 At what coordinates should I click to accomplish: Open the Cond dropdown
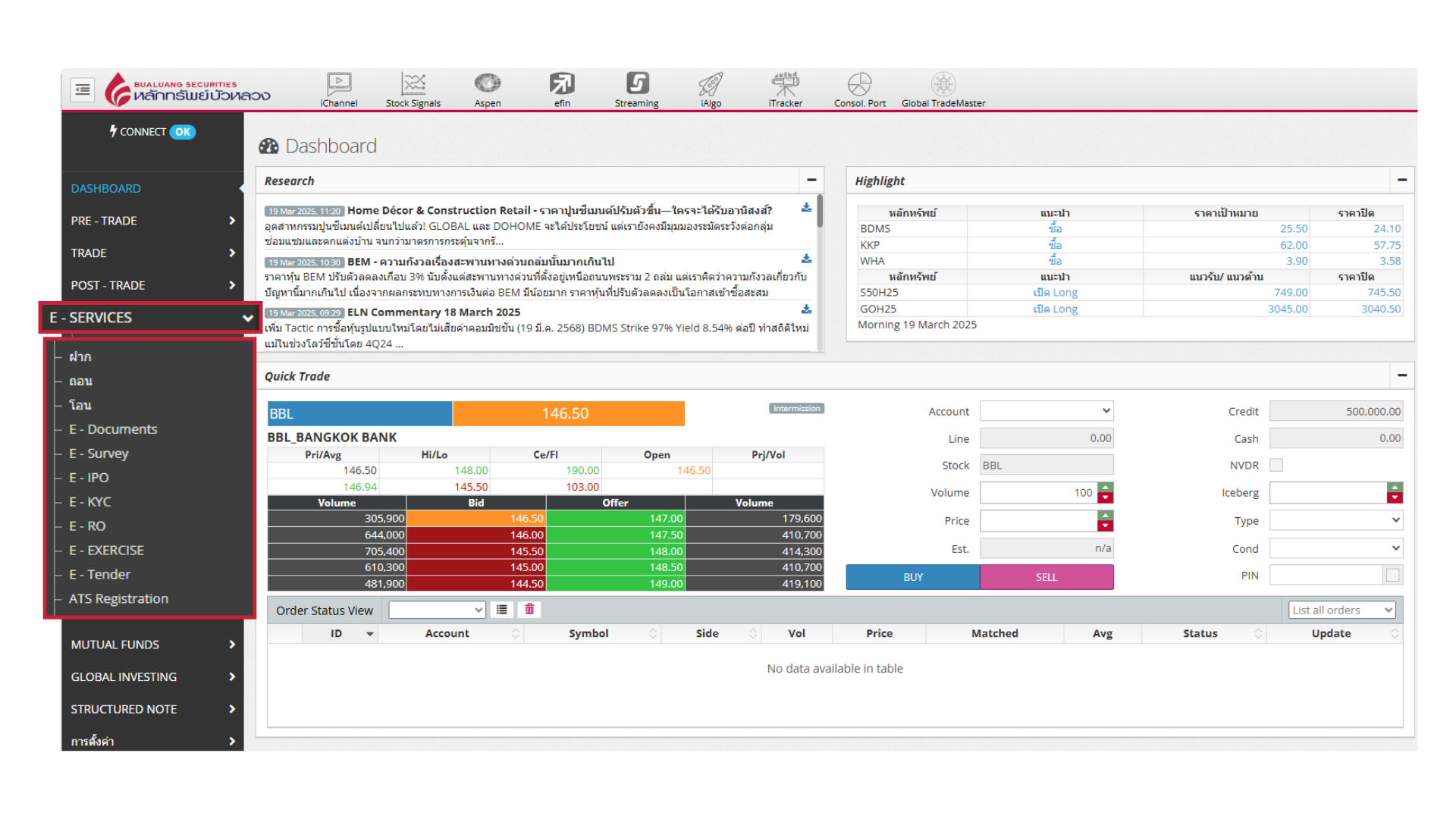[1336, 548]
